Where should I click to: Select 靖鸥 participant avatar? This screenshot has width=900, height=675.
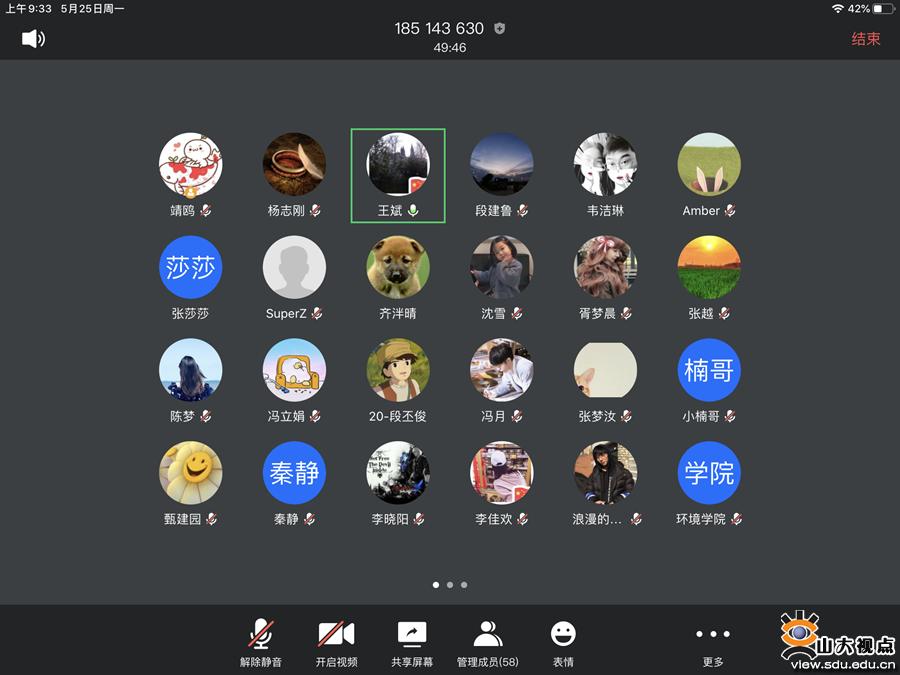click(191, 164)
